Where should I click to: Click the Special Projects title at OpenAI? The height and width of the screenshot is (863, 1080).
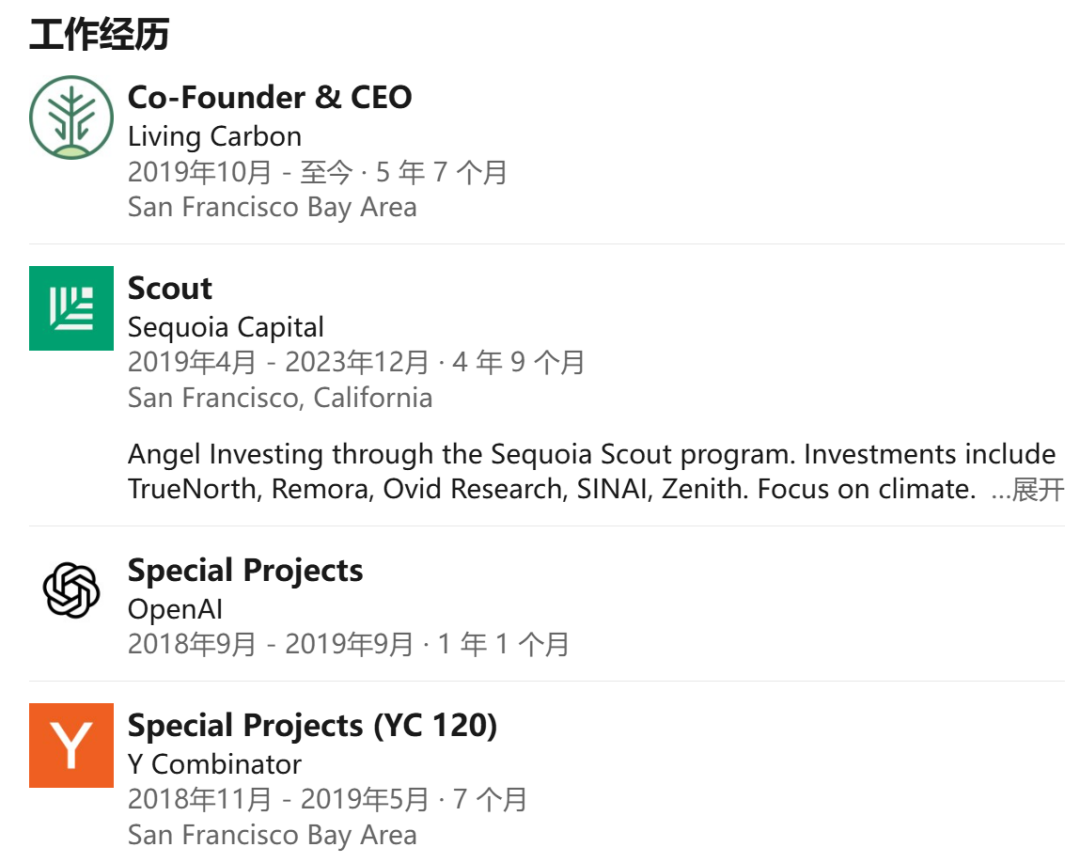245,571
